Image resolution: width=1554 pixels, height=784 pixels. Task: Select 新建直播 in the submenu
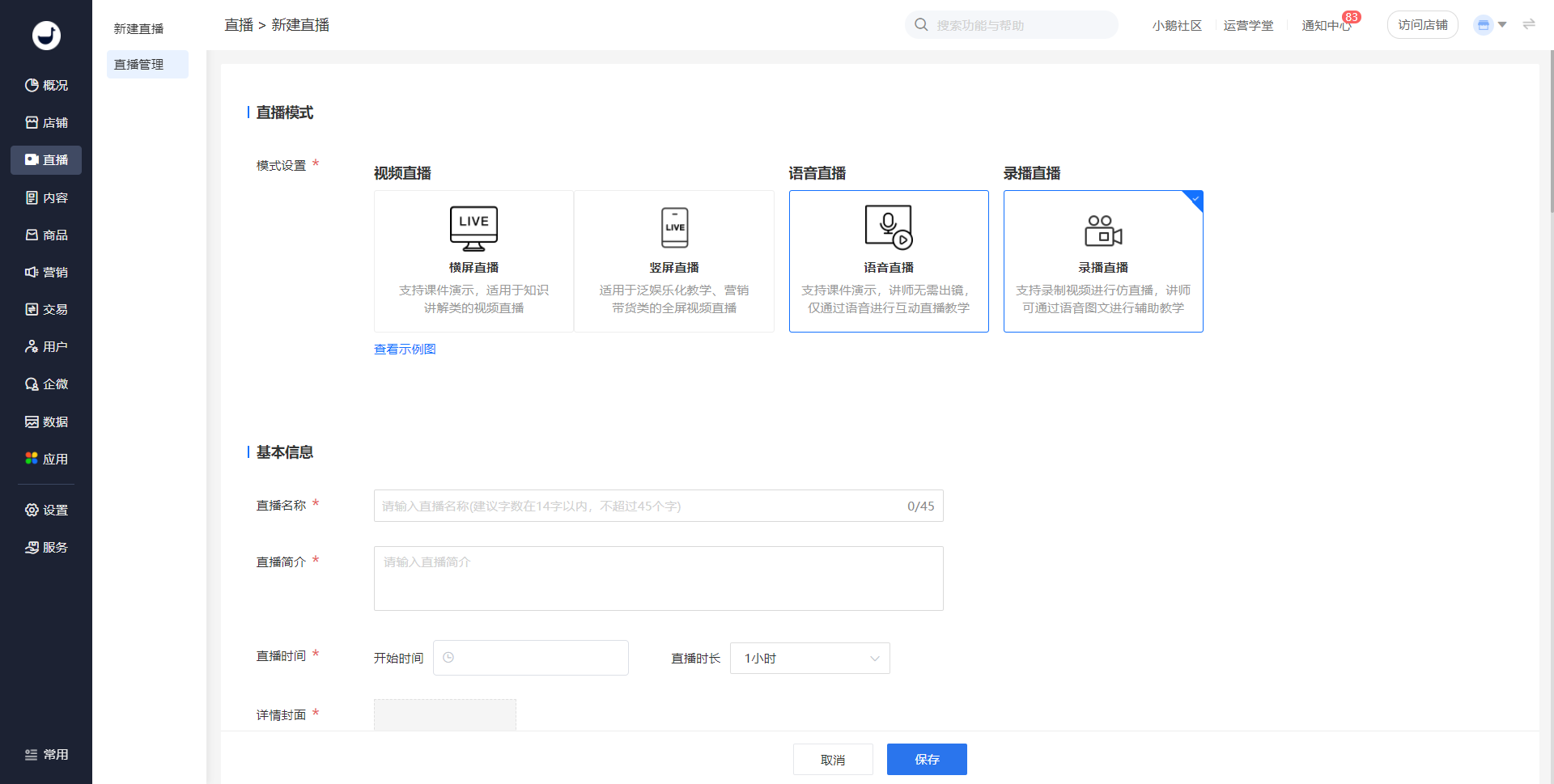pos(139,28)
